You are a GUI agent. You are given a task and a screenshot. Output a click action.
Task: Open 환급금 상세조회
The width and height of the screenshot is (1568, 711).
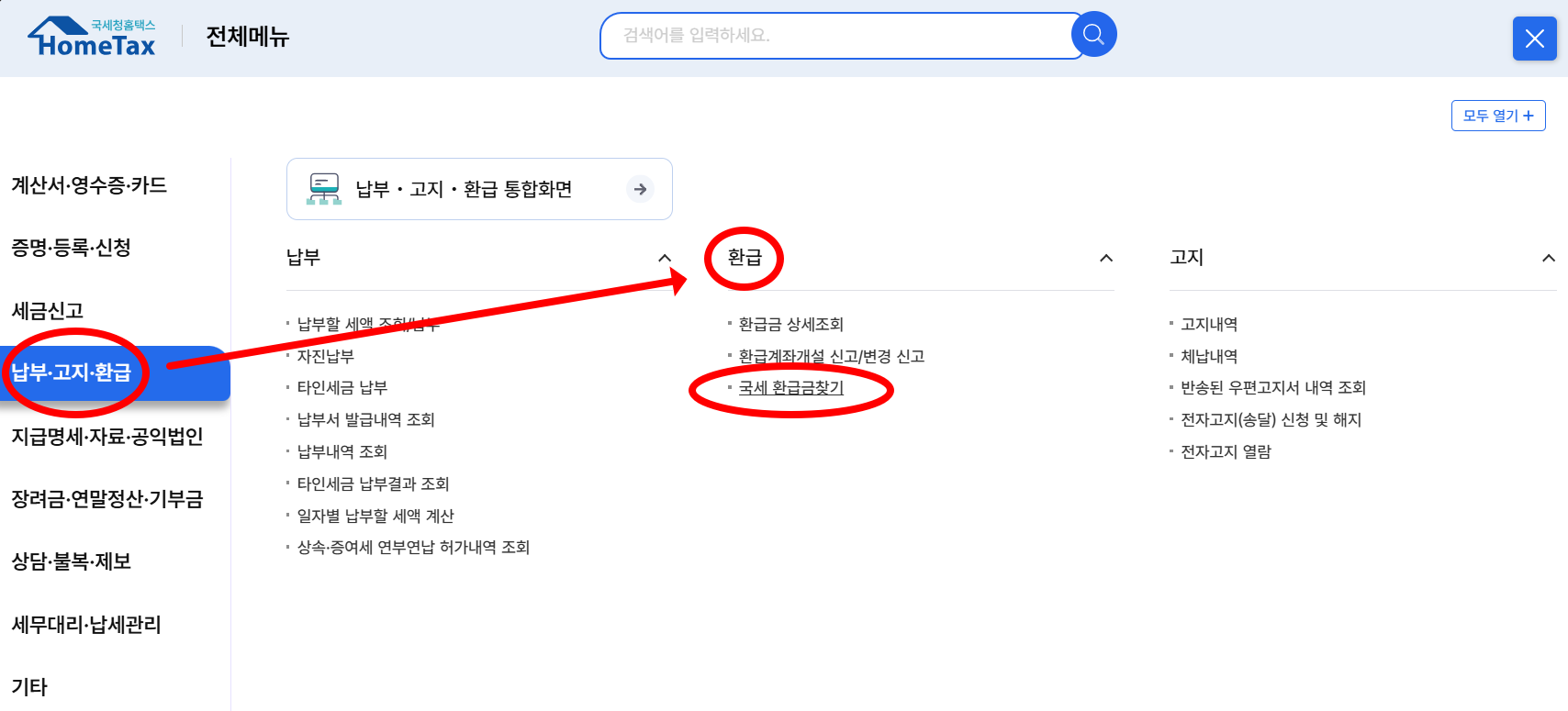coord(788,324)
